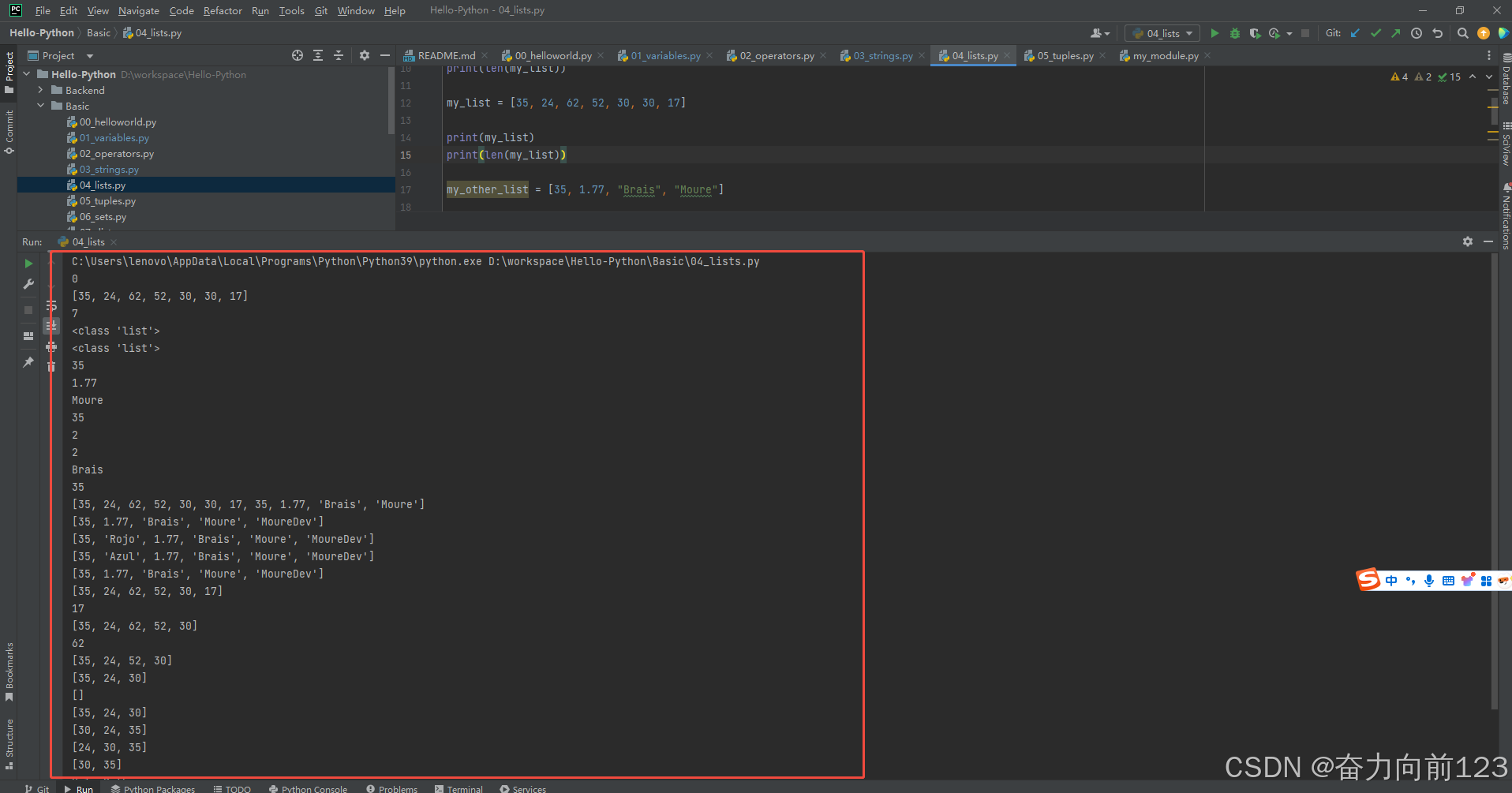Close the my_module.py tab
This screenshot has width=1512, height=793.
click(1207, 55)
